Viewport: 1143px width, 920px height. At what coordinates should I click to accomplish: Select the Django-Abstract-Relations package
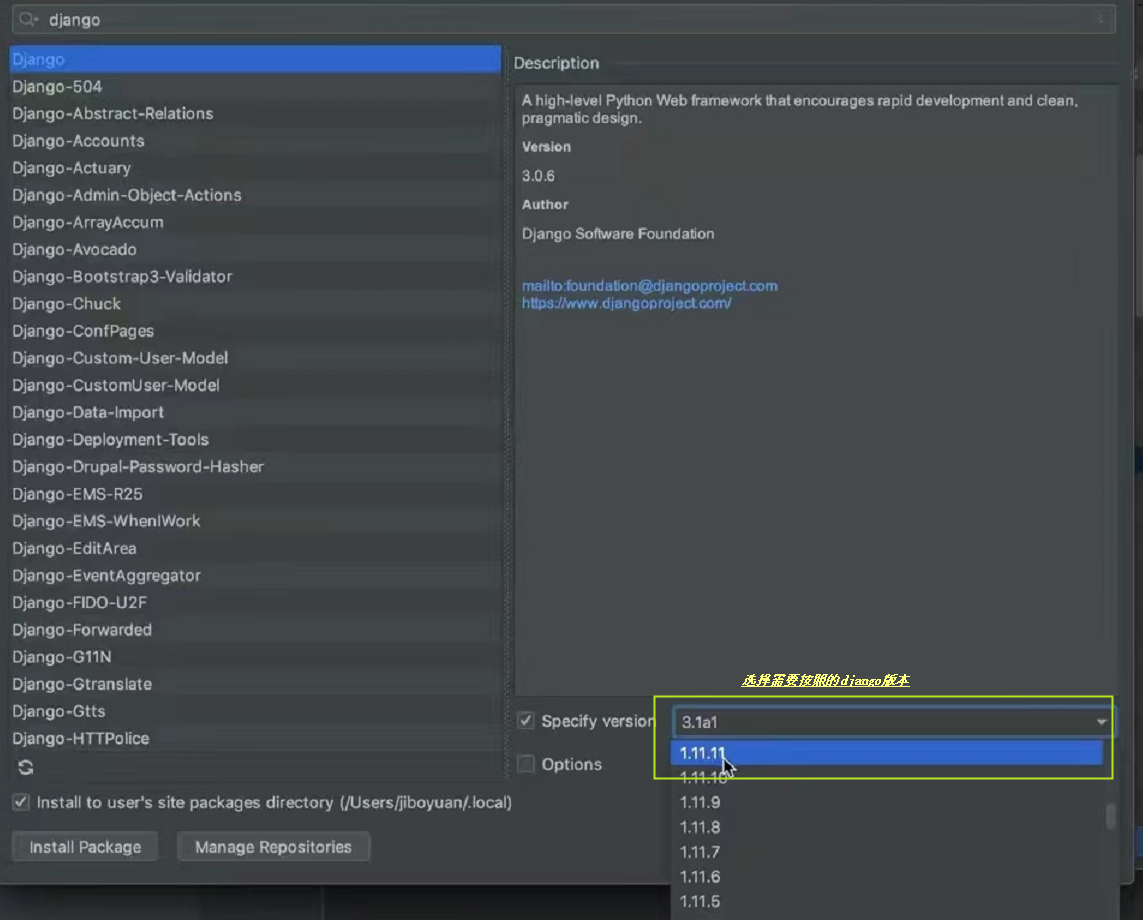tap(255, 113)
